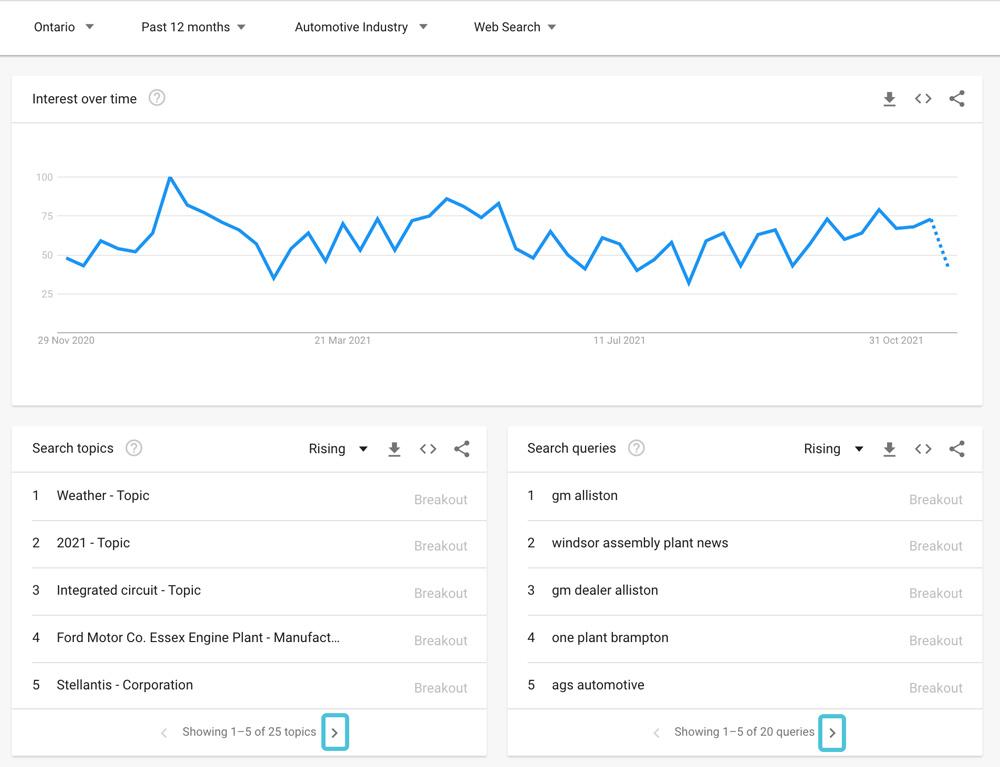The width and height of the screenshot is (1000, 767).
Task: Click embed icon for Interest over time
Action: pos(923,99)
